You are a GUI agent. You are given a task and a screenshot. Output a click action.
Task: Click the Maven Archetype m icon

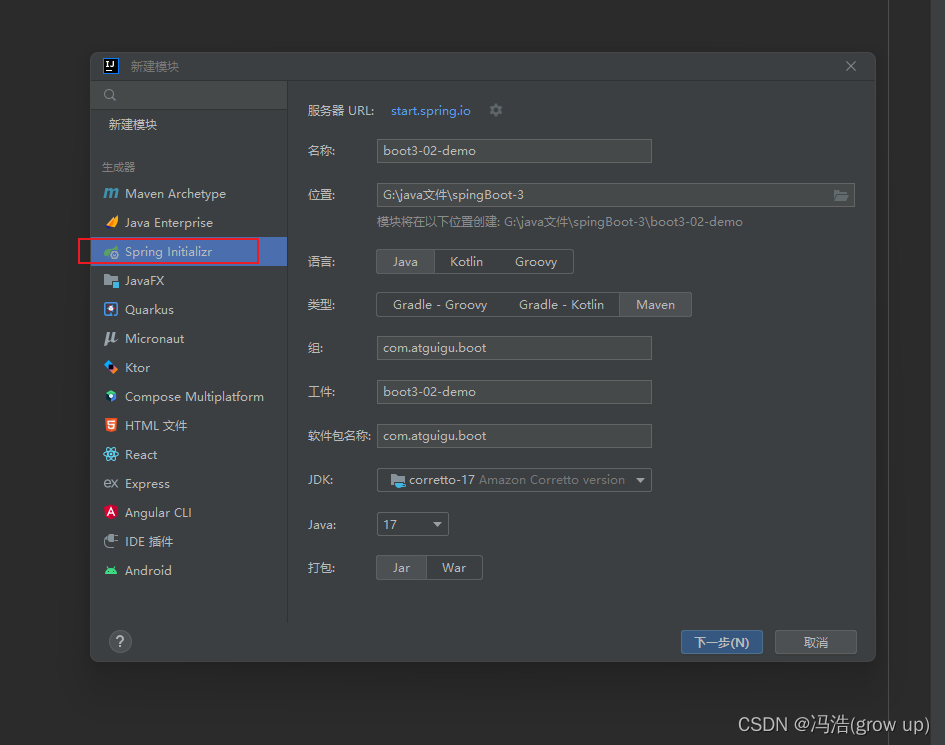pyautogui.click(x=111, y=193)
